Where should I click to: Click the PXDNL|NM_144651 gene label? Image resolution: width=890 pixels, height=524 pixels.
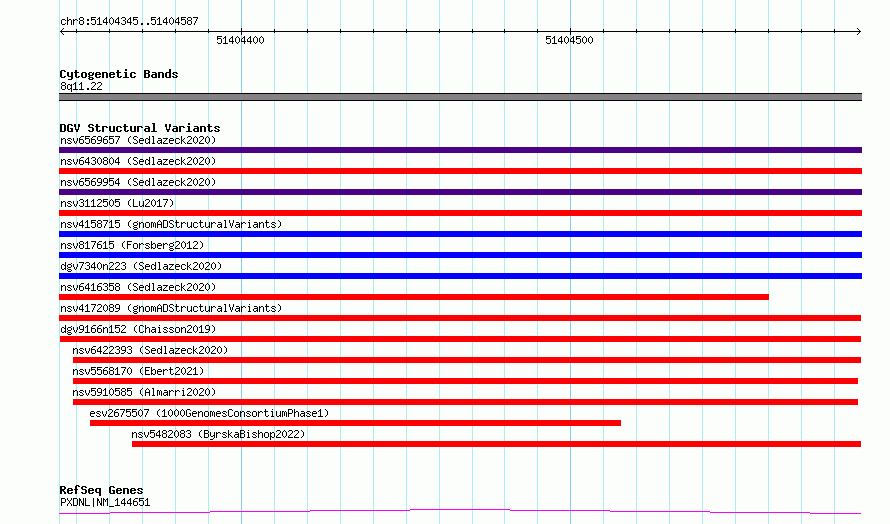[105, 502]
